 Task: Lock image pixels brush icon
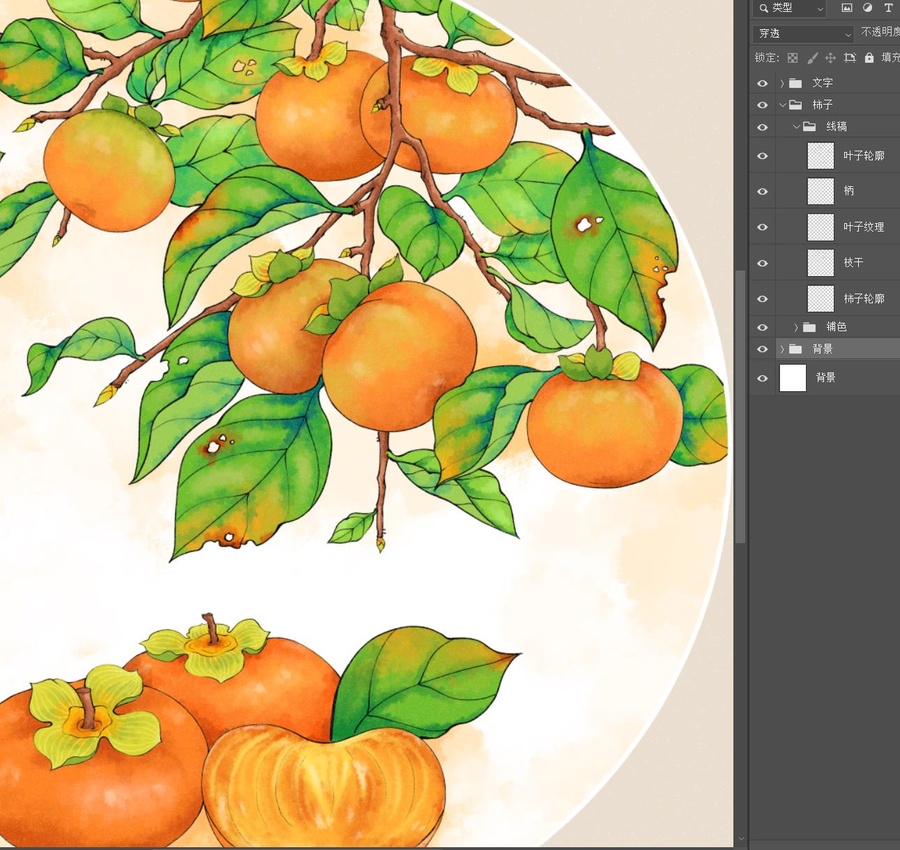[x=812, y=57]
